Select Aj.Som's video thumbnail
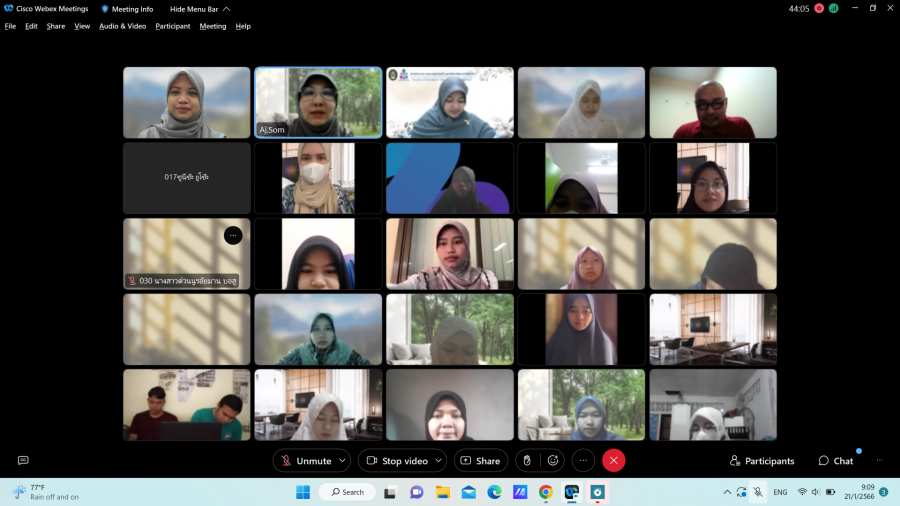This screenshot has height=506, width=900. (x=318, y=102)
